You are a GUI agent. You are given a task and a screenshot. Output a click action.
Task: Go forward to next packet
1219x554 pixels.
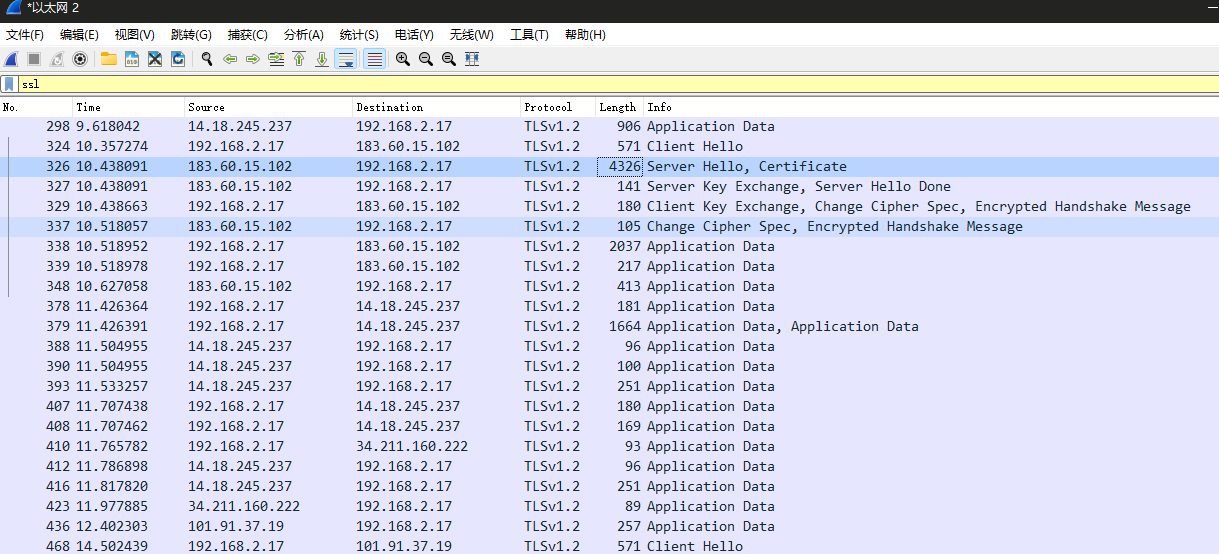pyautogui.click(x=253, y=59)
